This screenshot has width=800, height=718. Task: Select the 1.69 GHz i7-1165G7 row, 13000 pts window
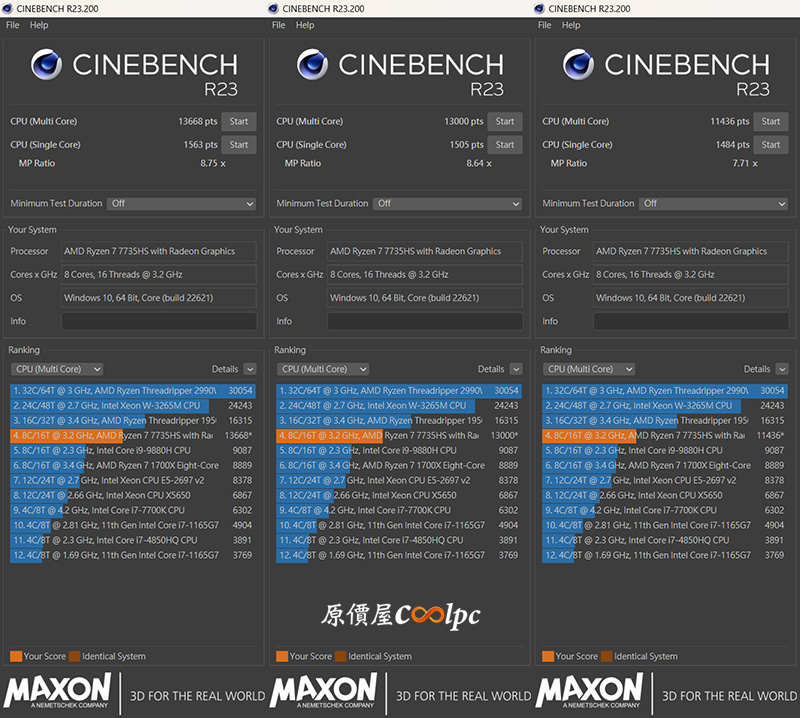pos(399,555)
